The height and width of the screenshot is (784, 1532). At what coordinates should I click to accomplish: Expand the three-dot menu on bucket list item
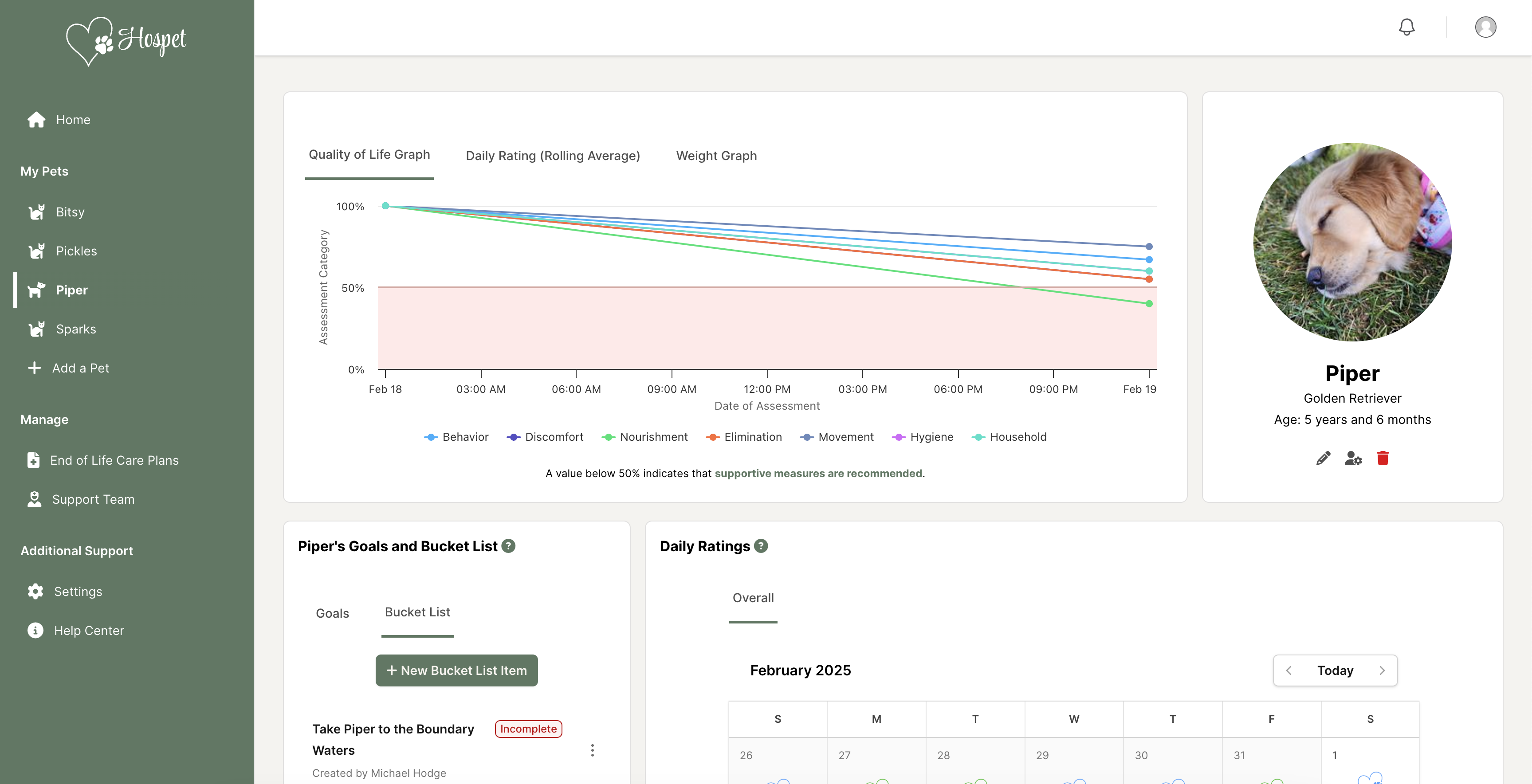point(593,749)
